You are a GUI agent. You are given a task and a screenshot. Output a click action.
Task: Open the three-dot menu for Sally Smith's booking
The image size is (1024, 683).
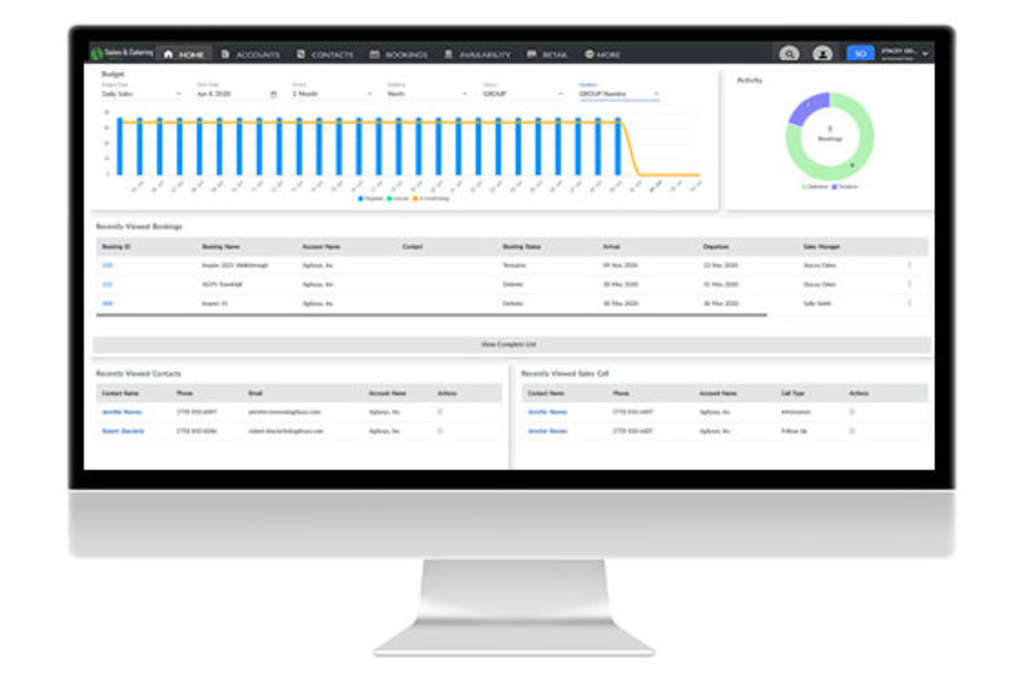pos(909,303)
